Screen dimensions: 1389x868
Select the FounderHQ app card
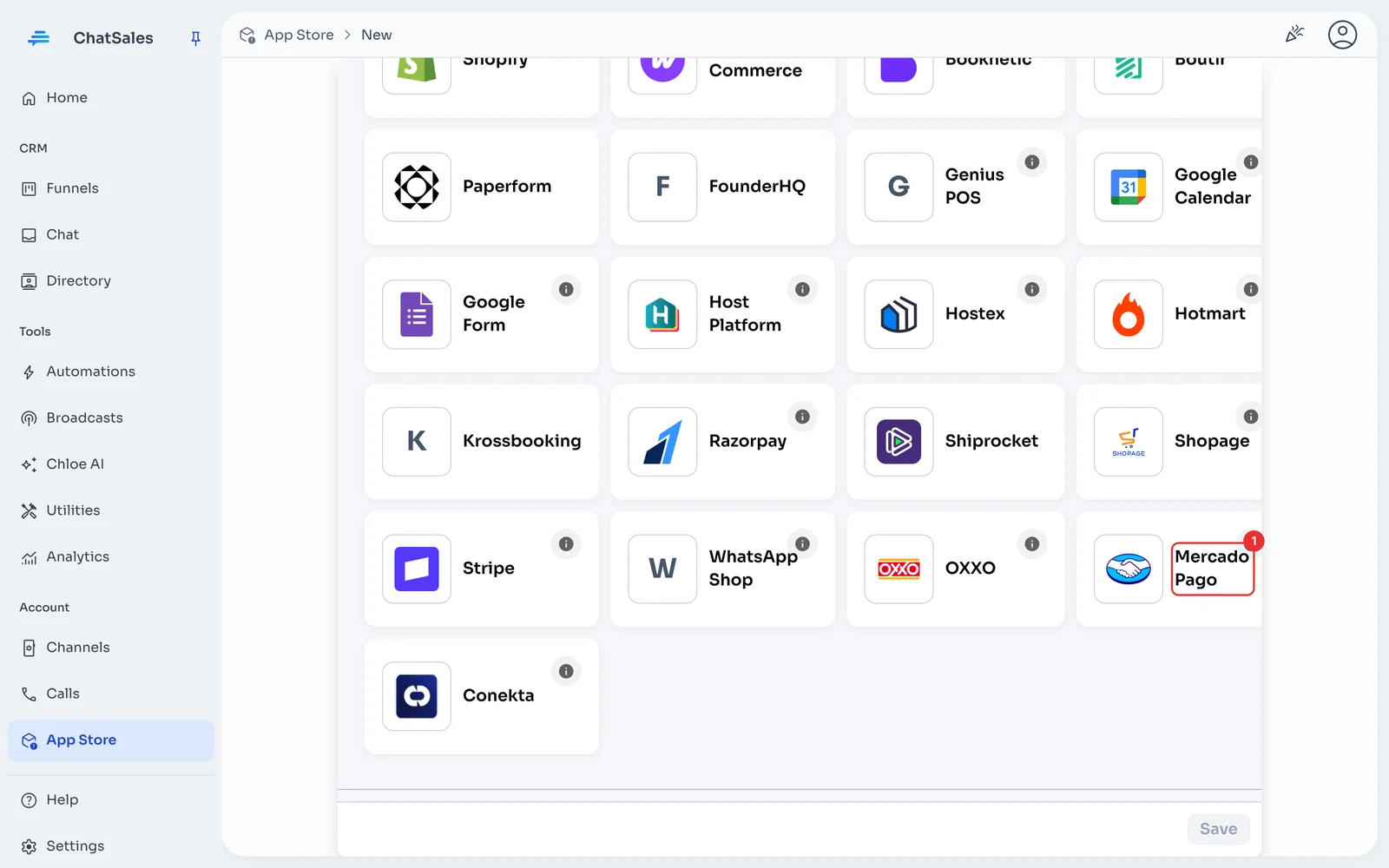tap(722, 187)
